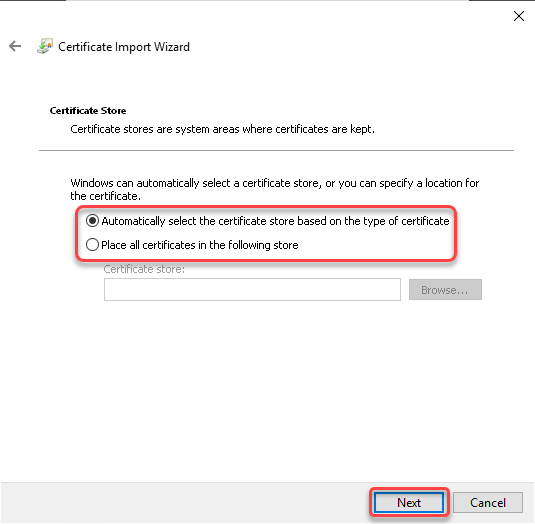This screenshot has height=524, width=535.
Task: Close the wizard with the X icon
Action: [519, 16]
